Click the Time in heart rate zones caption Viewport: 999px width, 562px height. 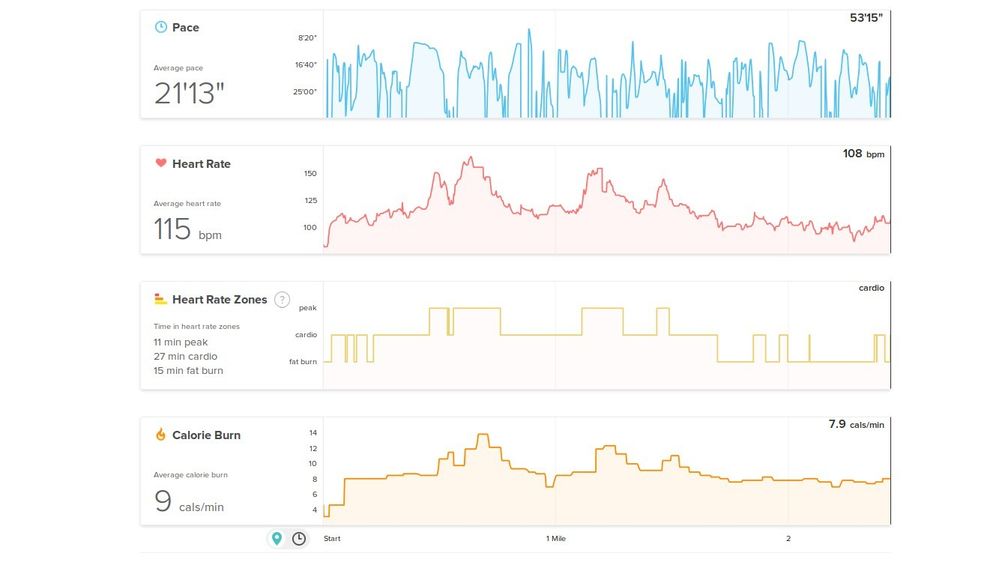click(x=197, y=326)
